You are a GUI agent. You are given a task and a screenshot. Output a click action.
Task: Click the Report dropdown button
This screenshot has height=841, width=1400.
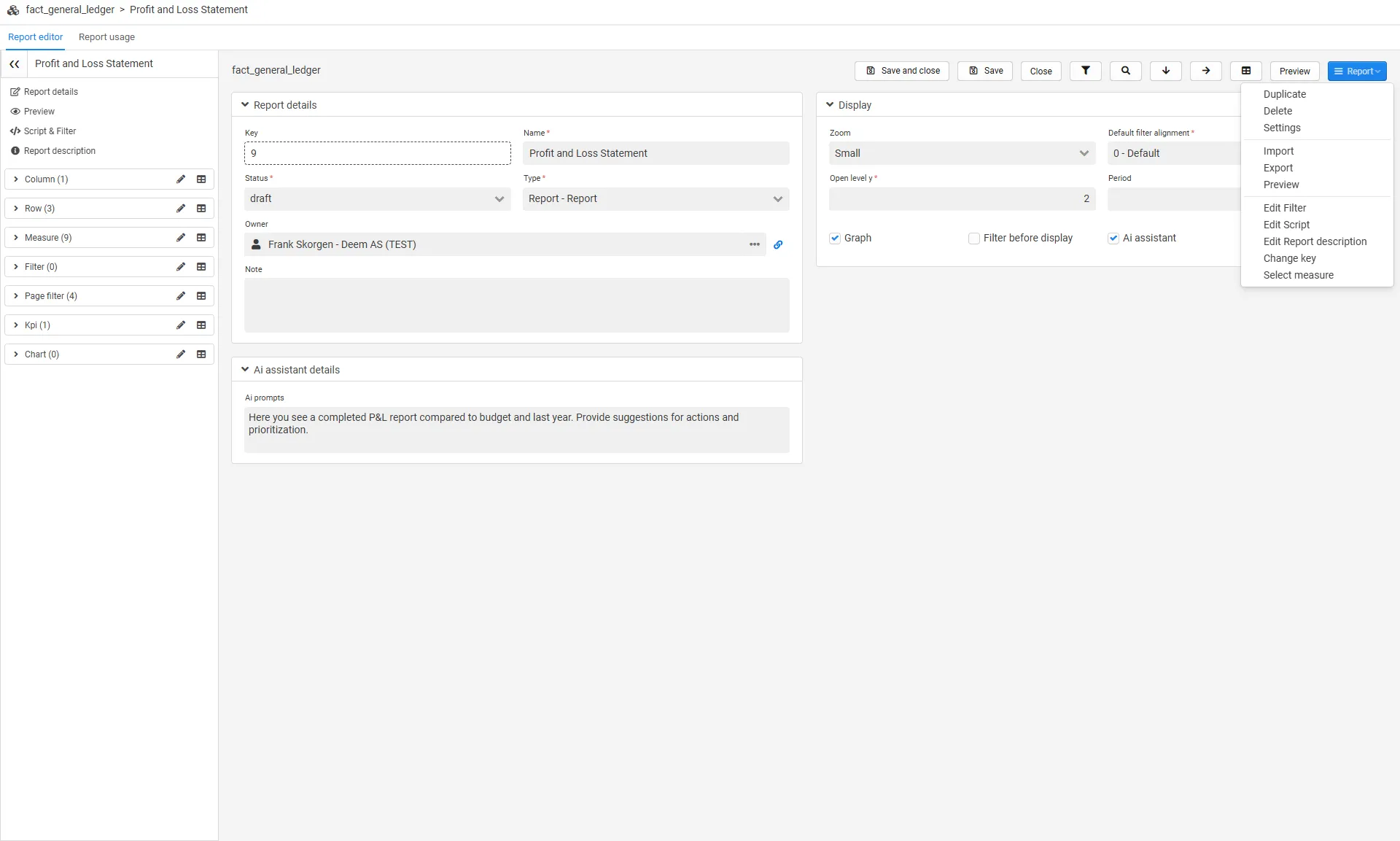click(1357, 71)
